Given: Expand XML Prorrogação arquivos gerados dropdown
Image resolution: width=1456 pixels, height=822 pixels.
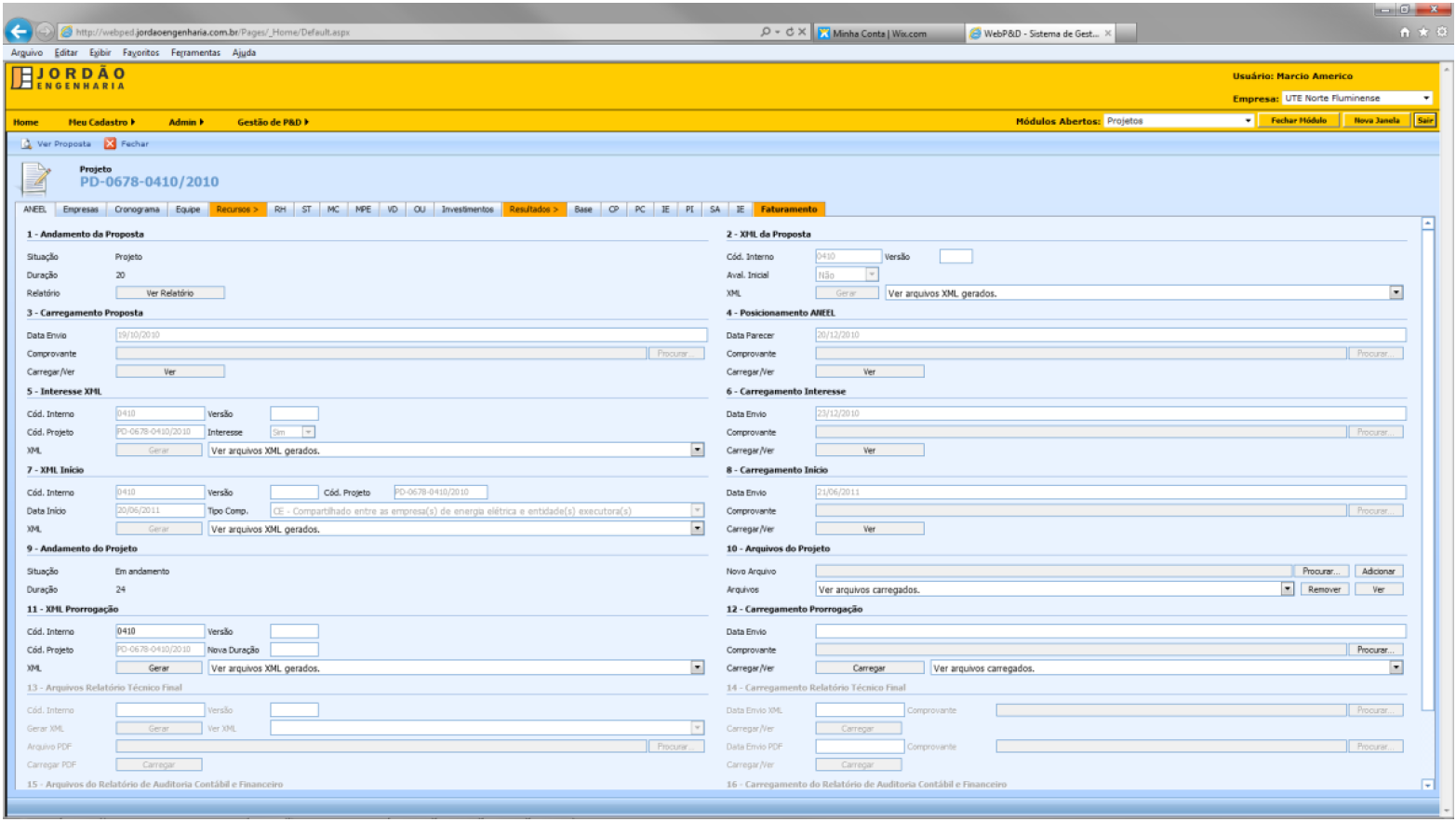Looking at the screenshot, I should [x=697, y=668].
